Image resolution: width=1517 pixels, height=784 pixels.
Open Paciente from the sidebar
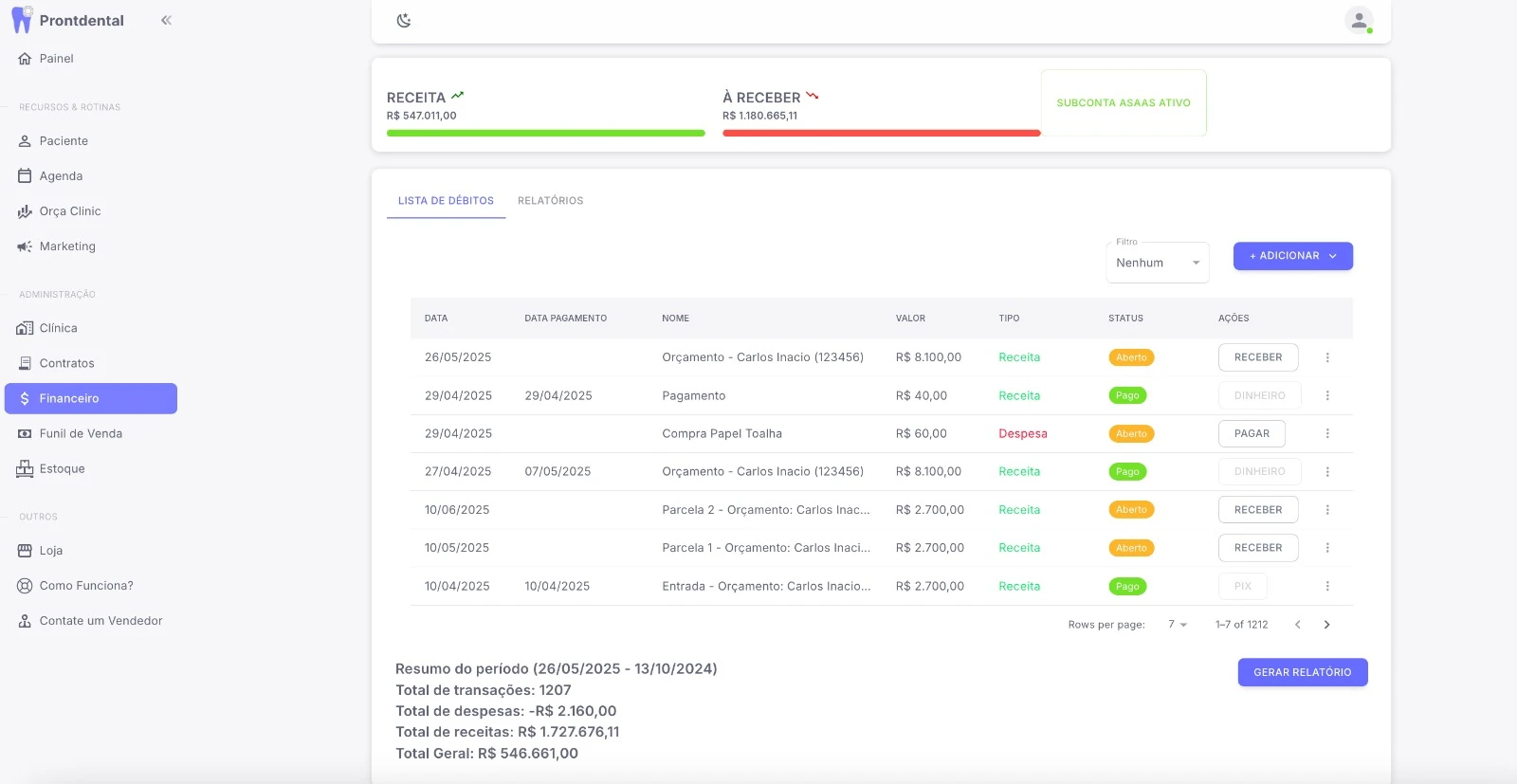(x=64, y=141)
